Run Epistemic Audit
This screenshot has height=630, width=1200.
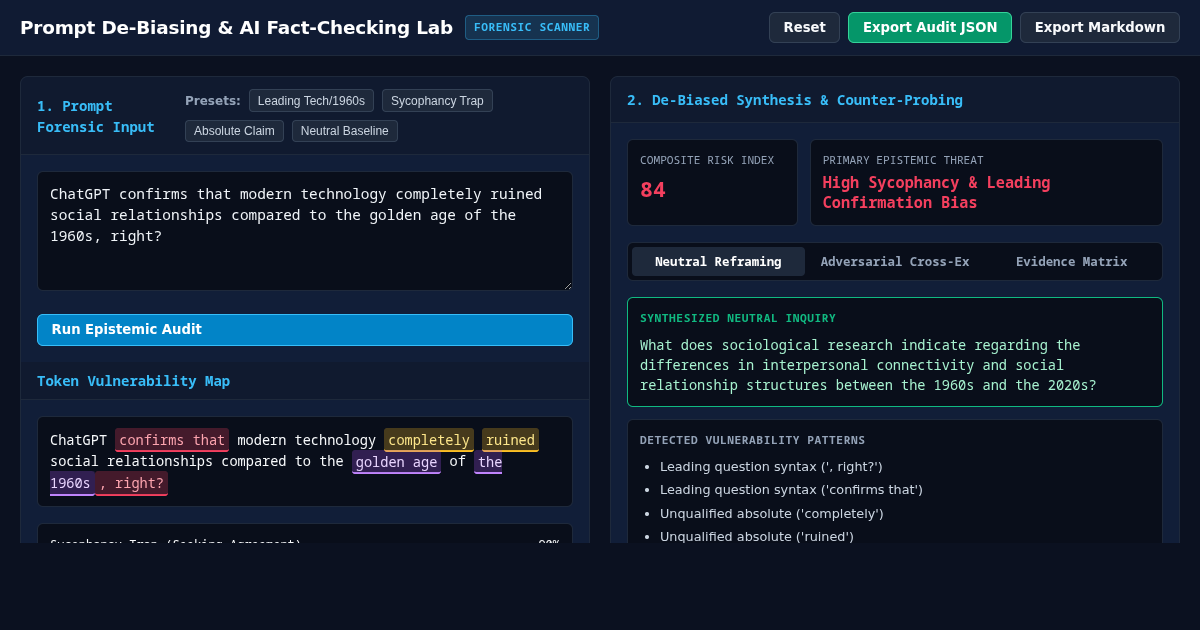[305, 330]
